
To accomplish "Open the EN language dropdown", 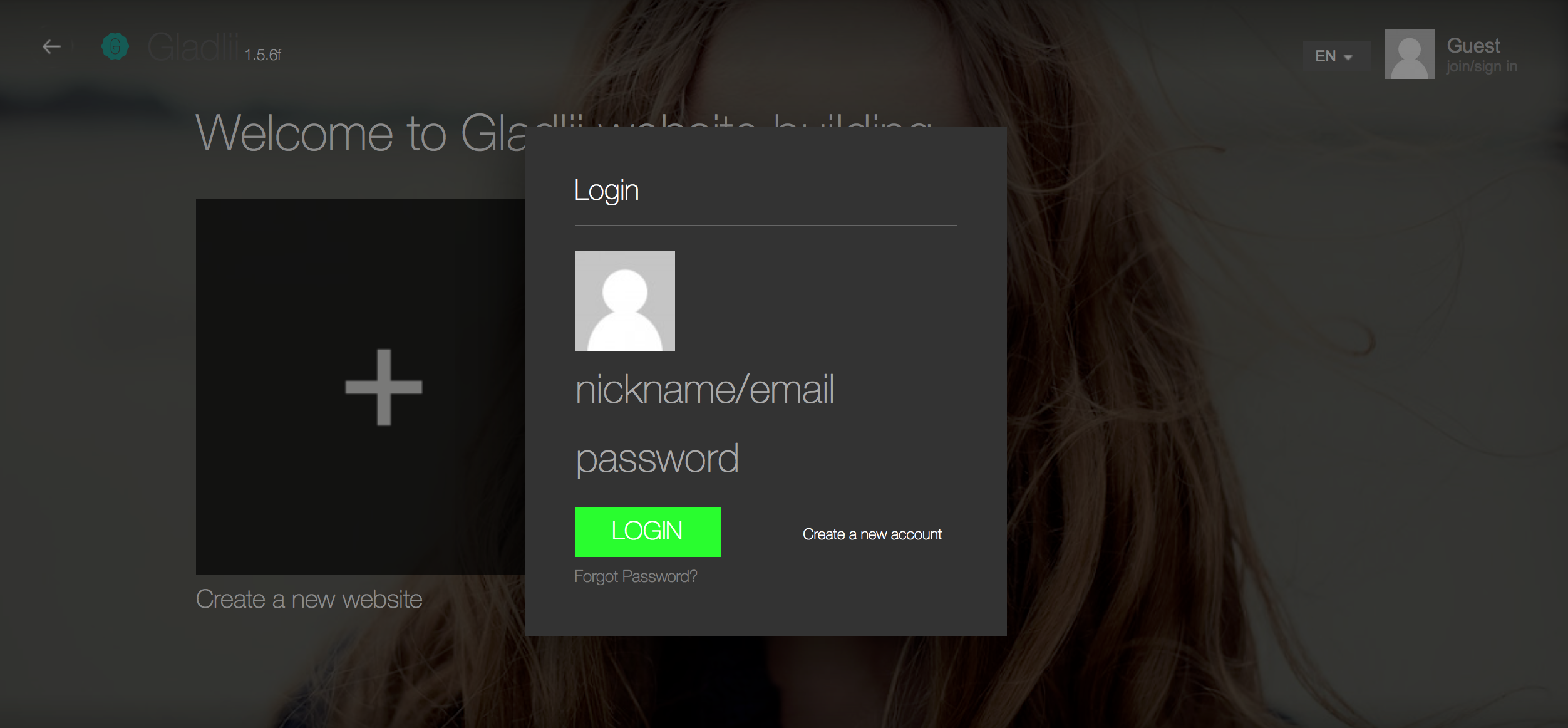I will point(1336,56).
